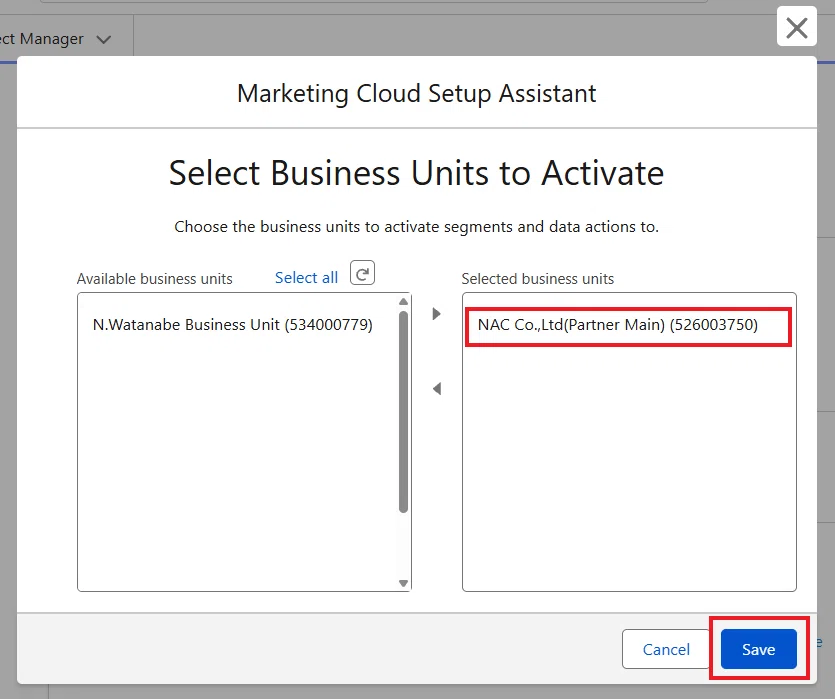This screenshot has width=835, height=699.
Task: Move selection back to Available units
Action: pyautogui.click(x=437, y=389)
